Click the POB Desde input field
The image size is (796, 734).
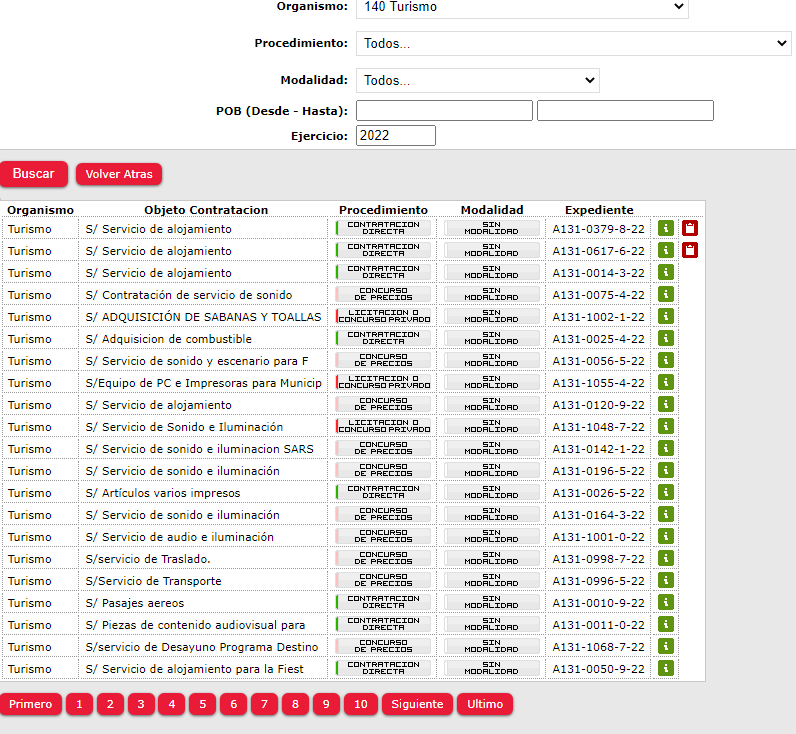(444, 111)
